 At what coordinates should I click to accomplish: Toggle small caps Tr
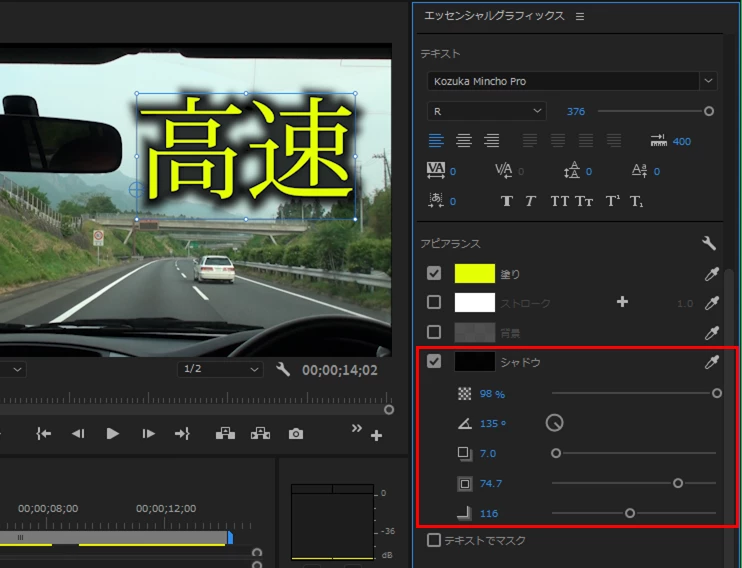(x=584, y=201)
